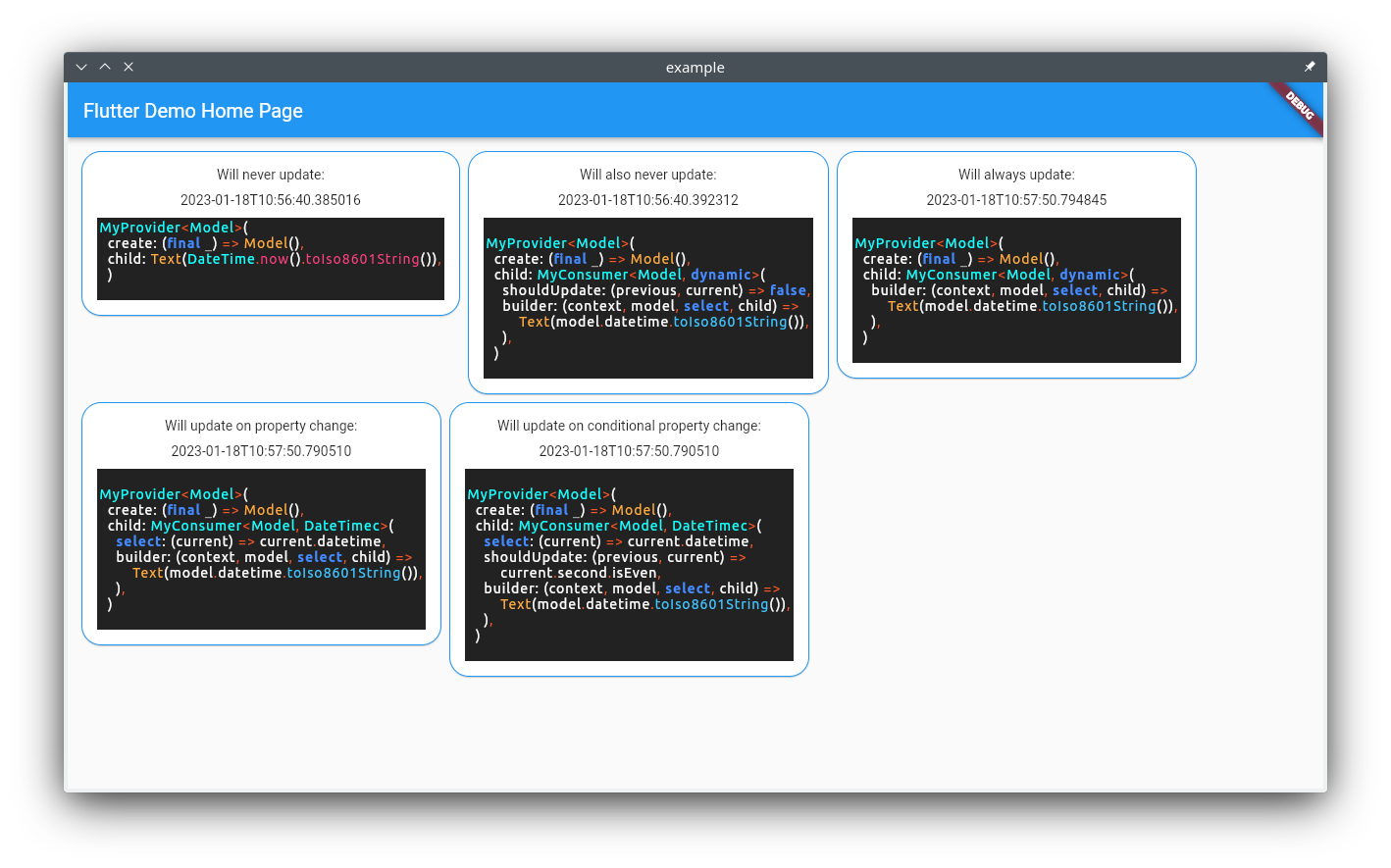Select 'Will update on conditional property change:' heading
The image size is (1391, 868).
point(629,426)
